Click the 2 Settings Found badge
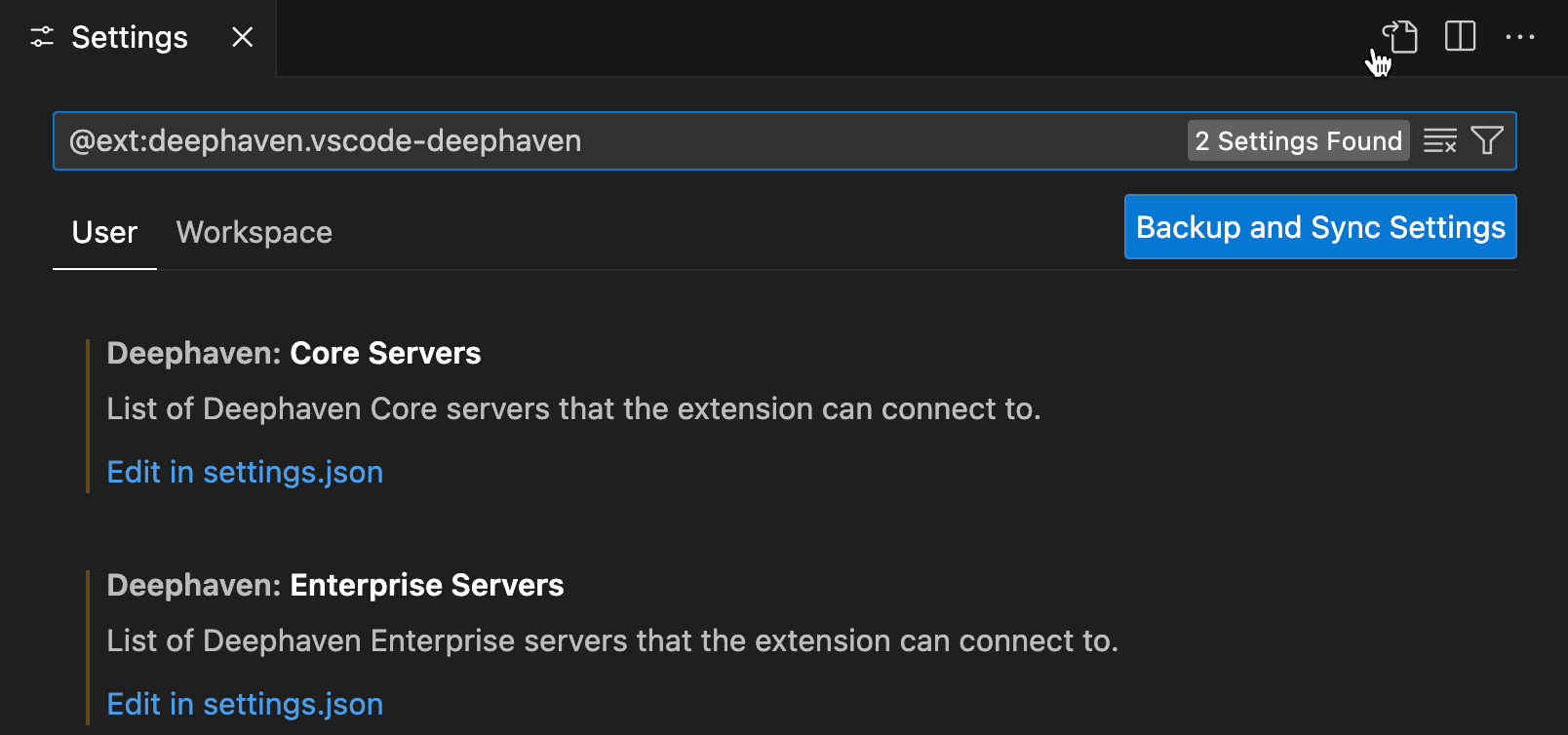 click(x=1298, y=141)
